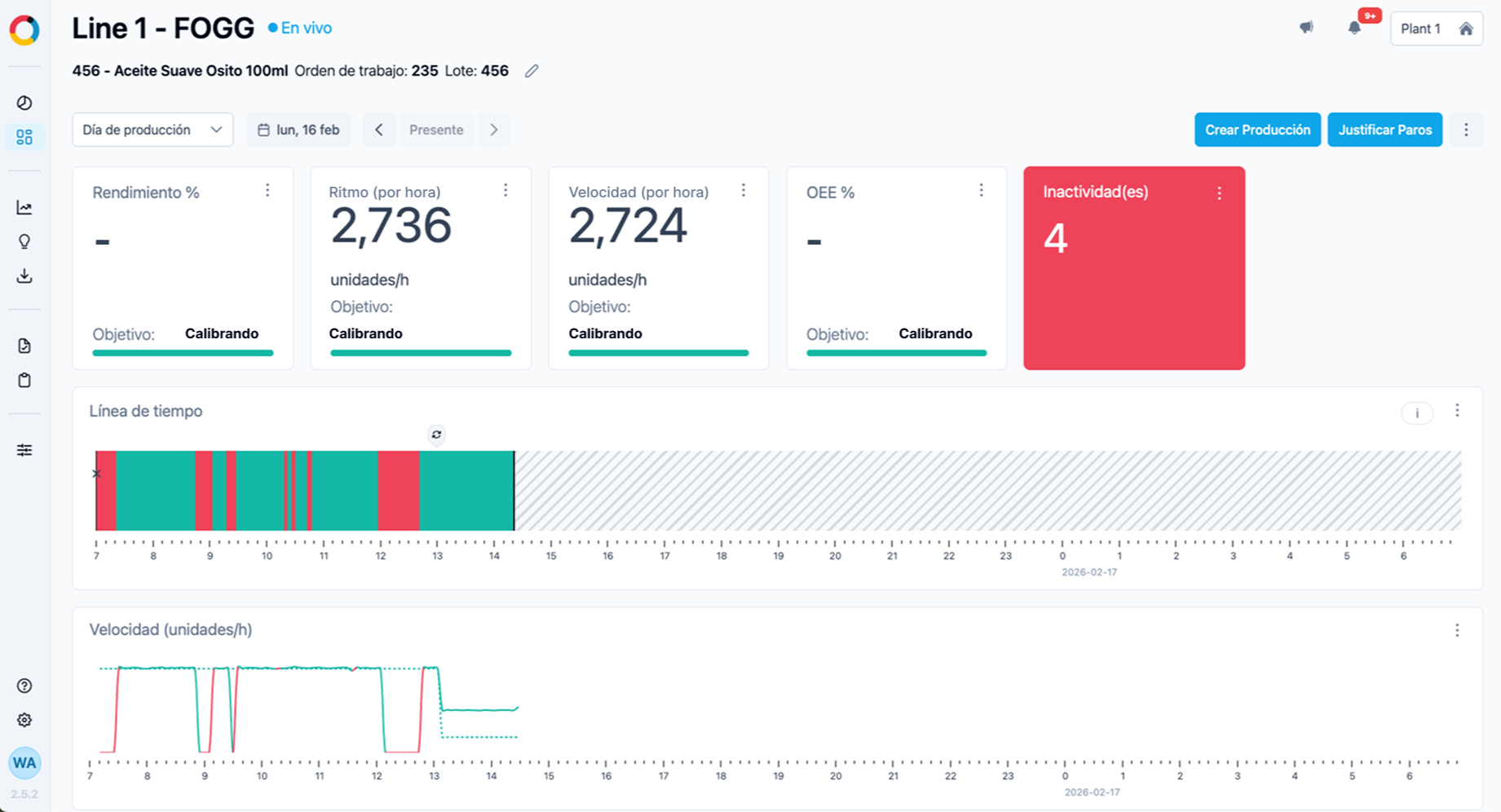
Task: Click the Velocidad value 2,724
Action: pos(628,226)
